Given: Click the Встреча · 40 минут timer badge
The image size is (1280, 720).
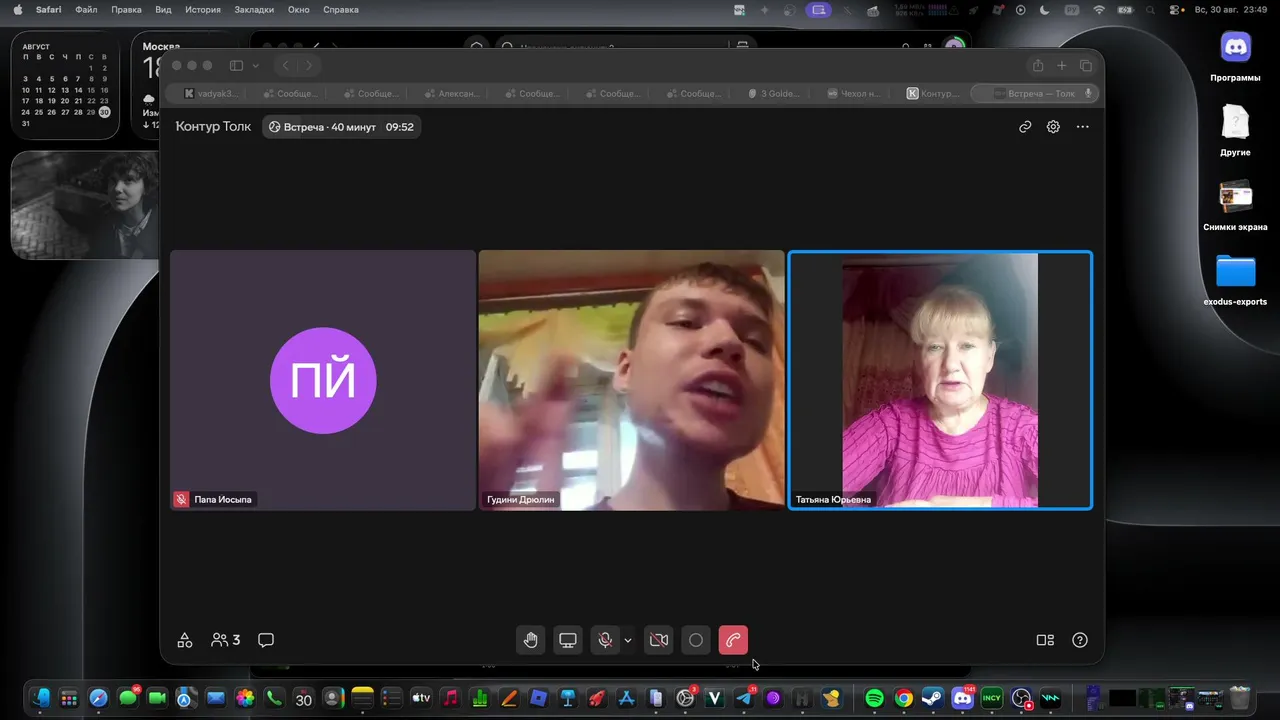Looking at the screenshot, I should (x=342, y=127).
